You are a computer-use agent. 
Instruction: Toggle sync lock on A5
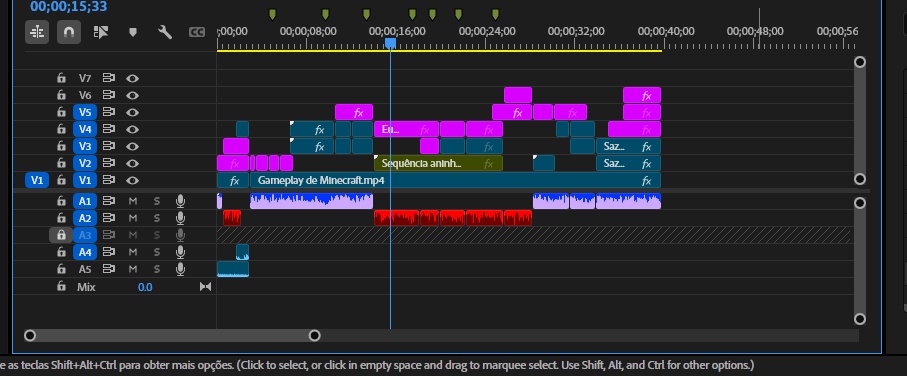coord(109,269)
